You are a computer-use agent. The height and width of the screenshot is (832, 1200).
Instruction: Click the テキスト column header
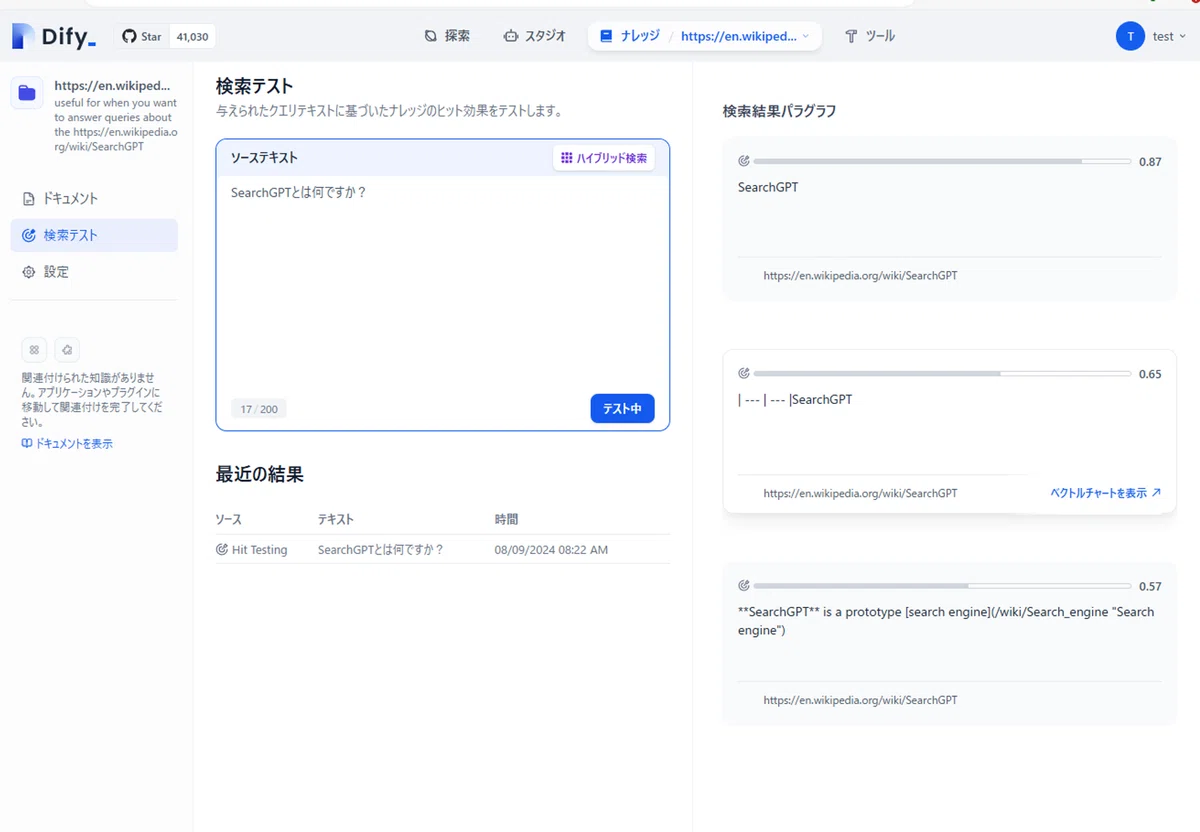pos(336,520)
